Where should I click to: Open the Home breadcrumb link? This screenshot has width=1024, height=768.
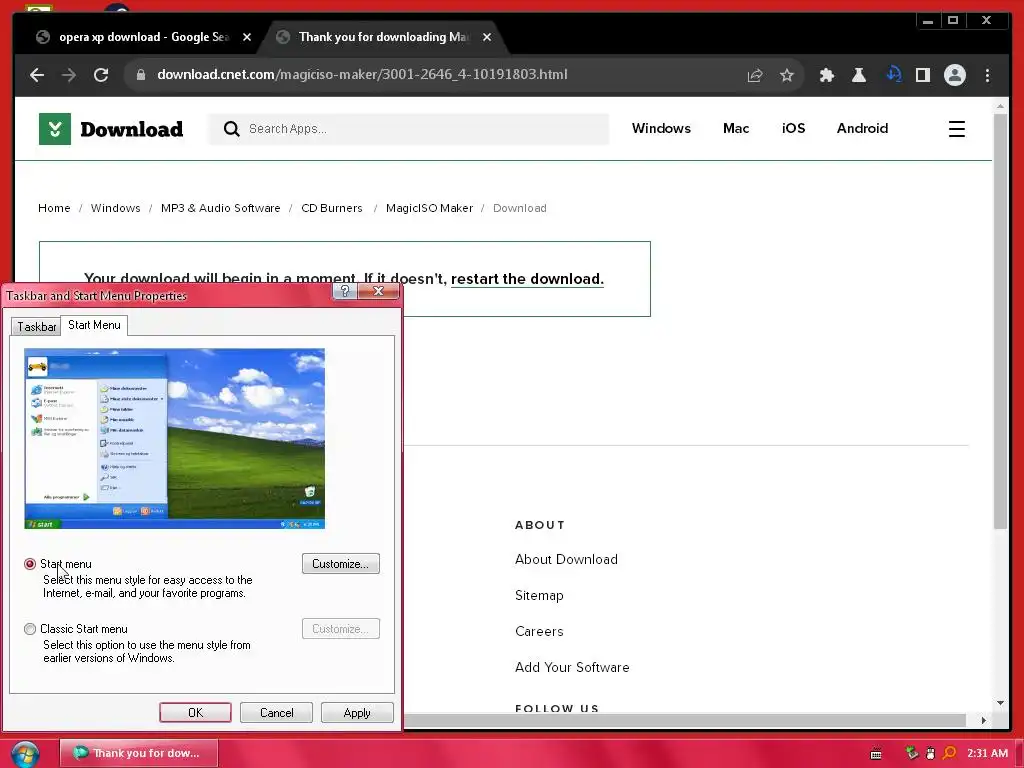54,208
